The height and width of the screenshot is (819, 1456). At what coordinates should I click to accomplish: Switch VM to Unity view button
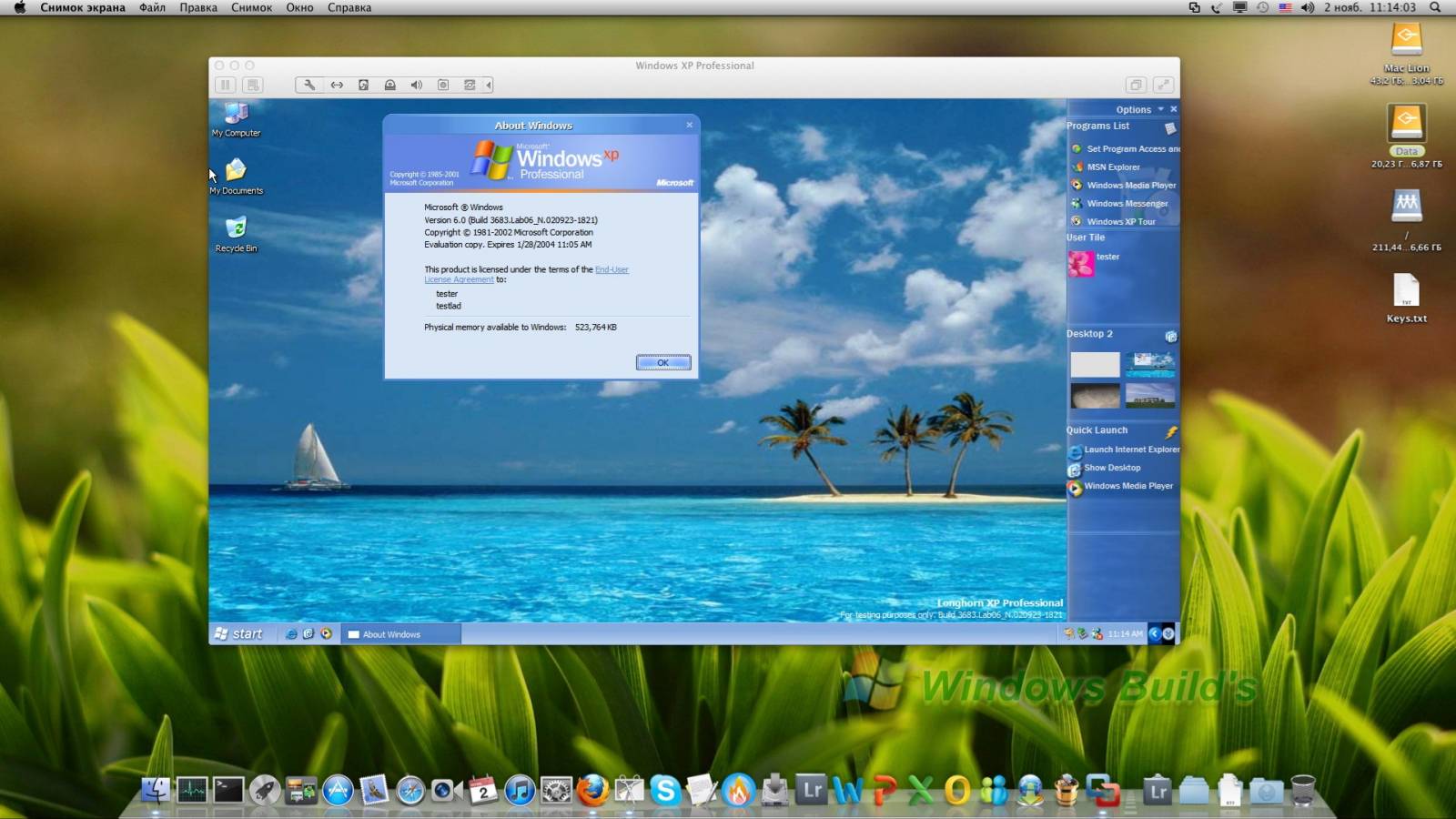tap(1136, 85)
